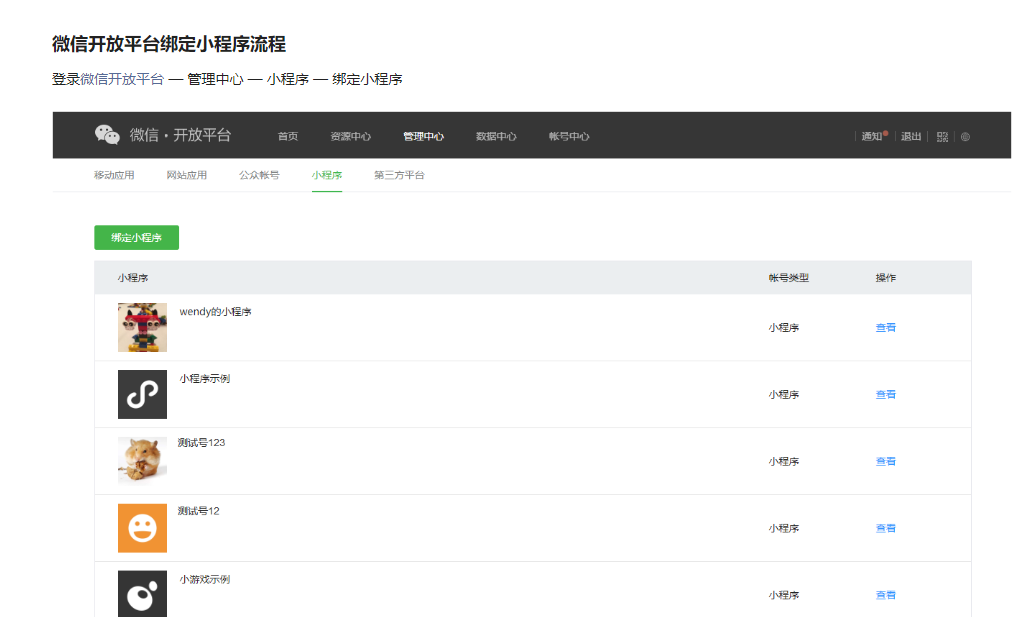Click the green 绑定小程序 button
The image size is (1032, 617).
click(136, 238)
